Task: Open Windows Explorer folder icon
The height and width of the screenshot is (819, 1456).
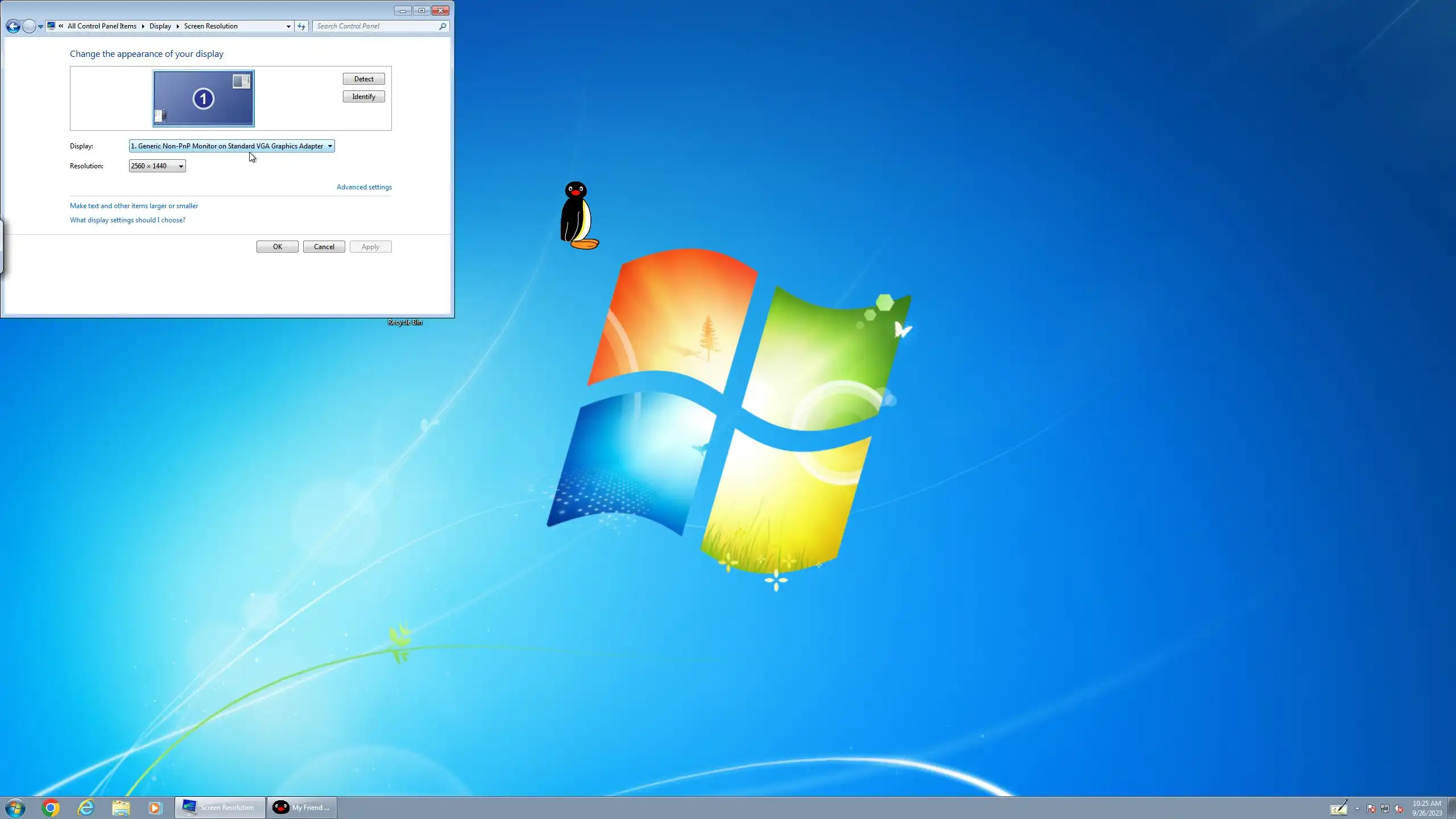Action: (121, 808)
